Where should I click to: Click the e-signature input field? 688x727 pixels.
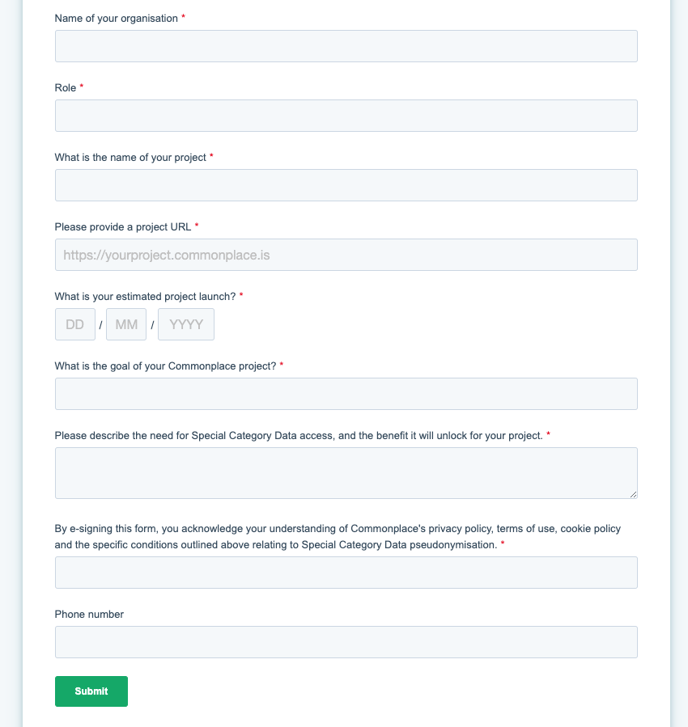tap(346, 573)
